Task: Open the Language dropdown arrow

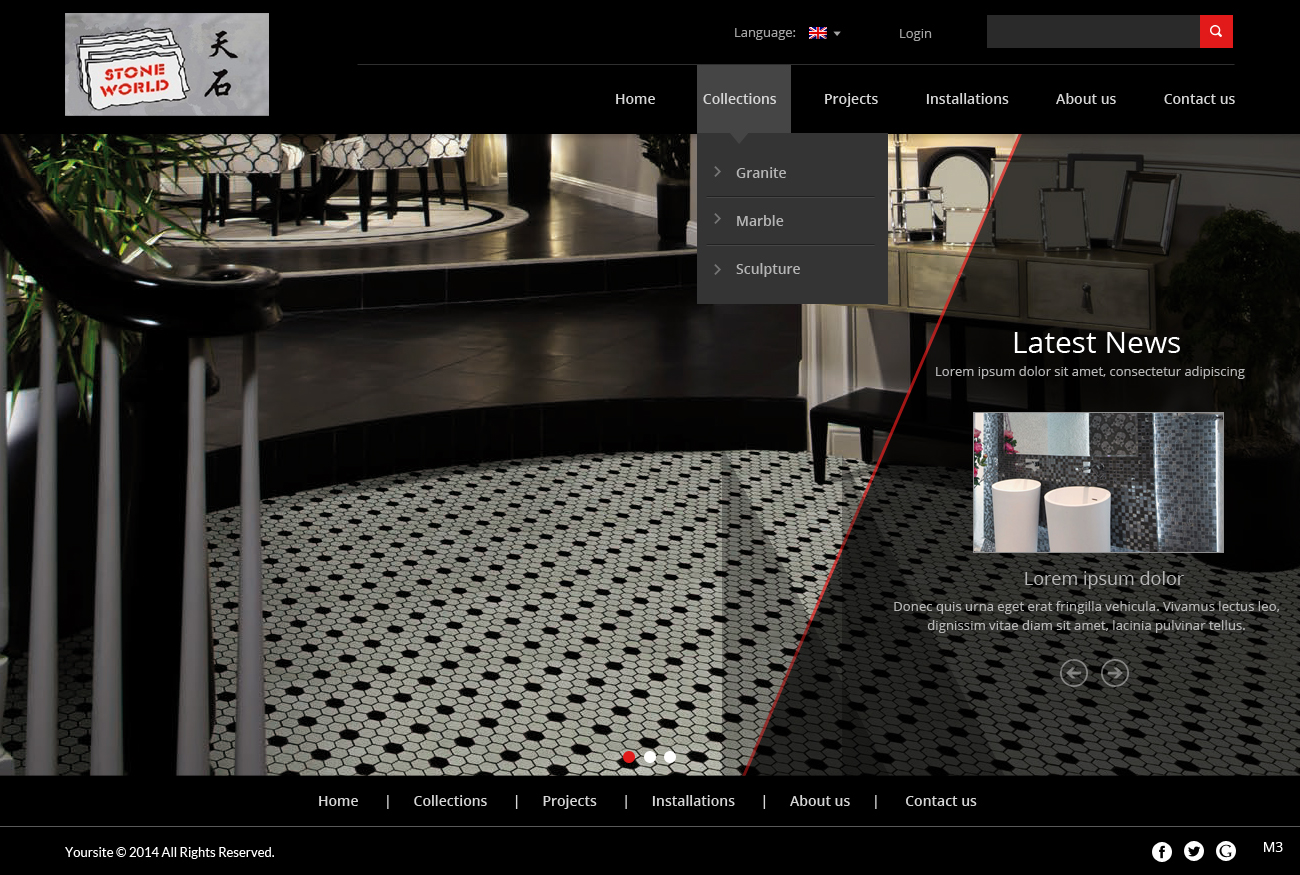Action: 837,33
